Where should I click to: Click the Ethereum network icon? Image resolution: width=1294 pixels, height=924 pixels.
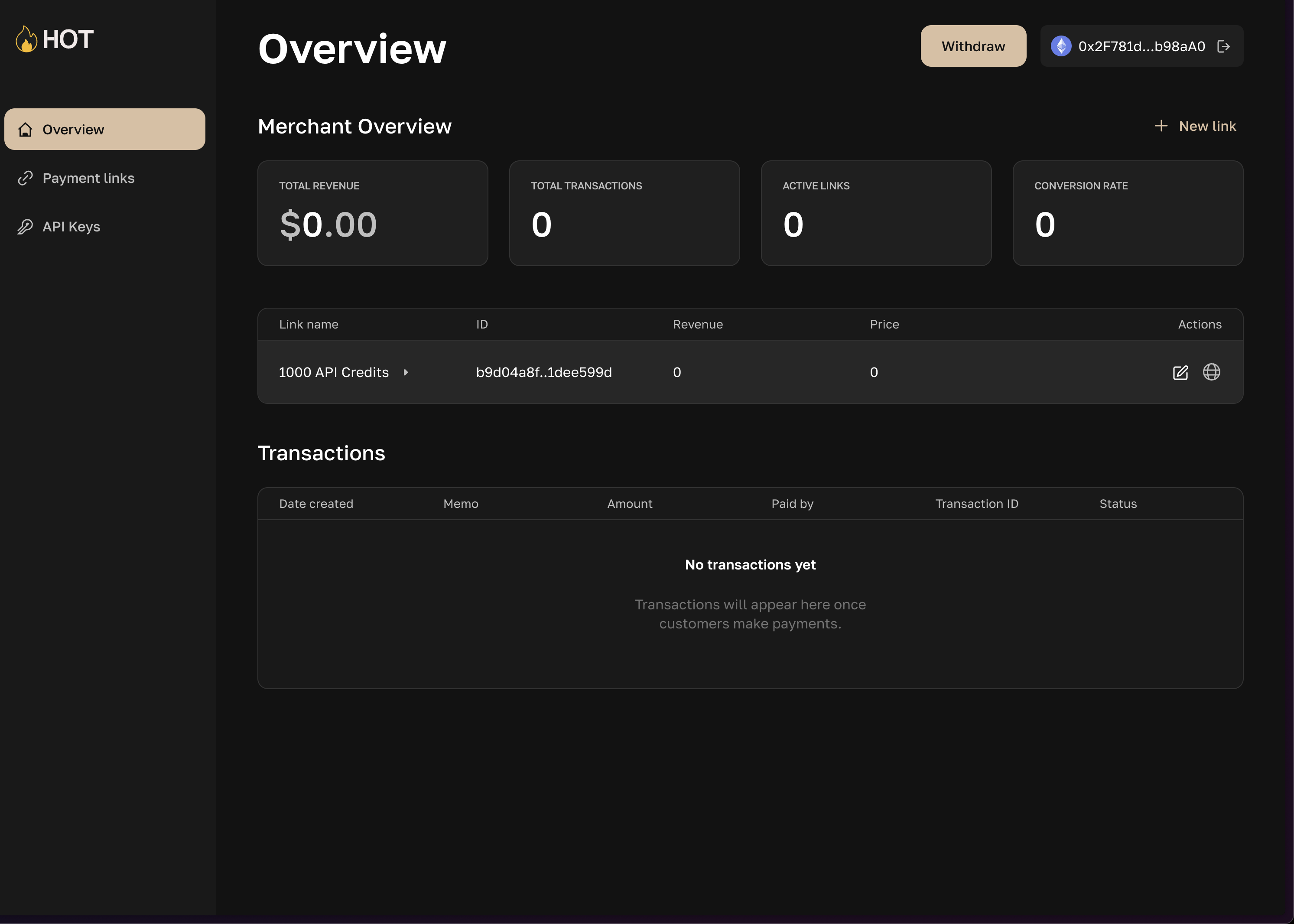1061,46
